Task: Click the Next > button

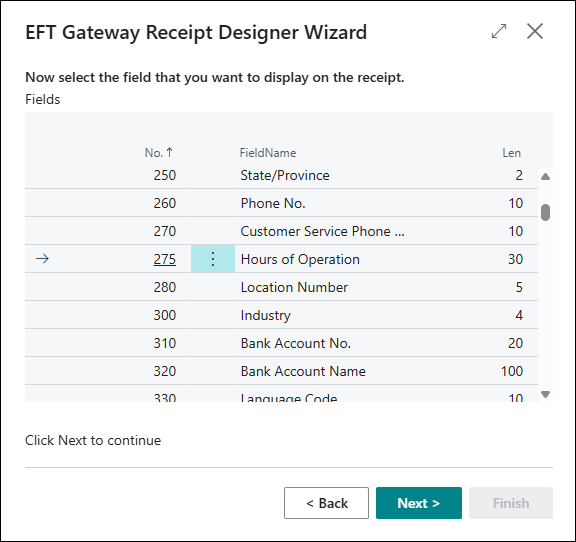Action: [419, 503]
